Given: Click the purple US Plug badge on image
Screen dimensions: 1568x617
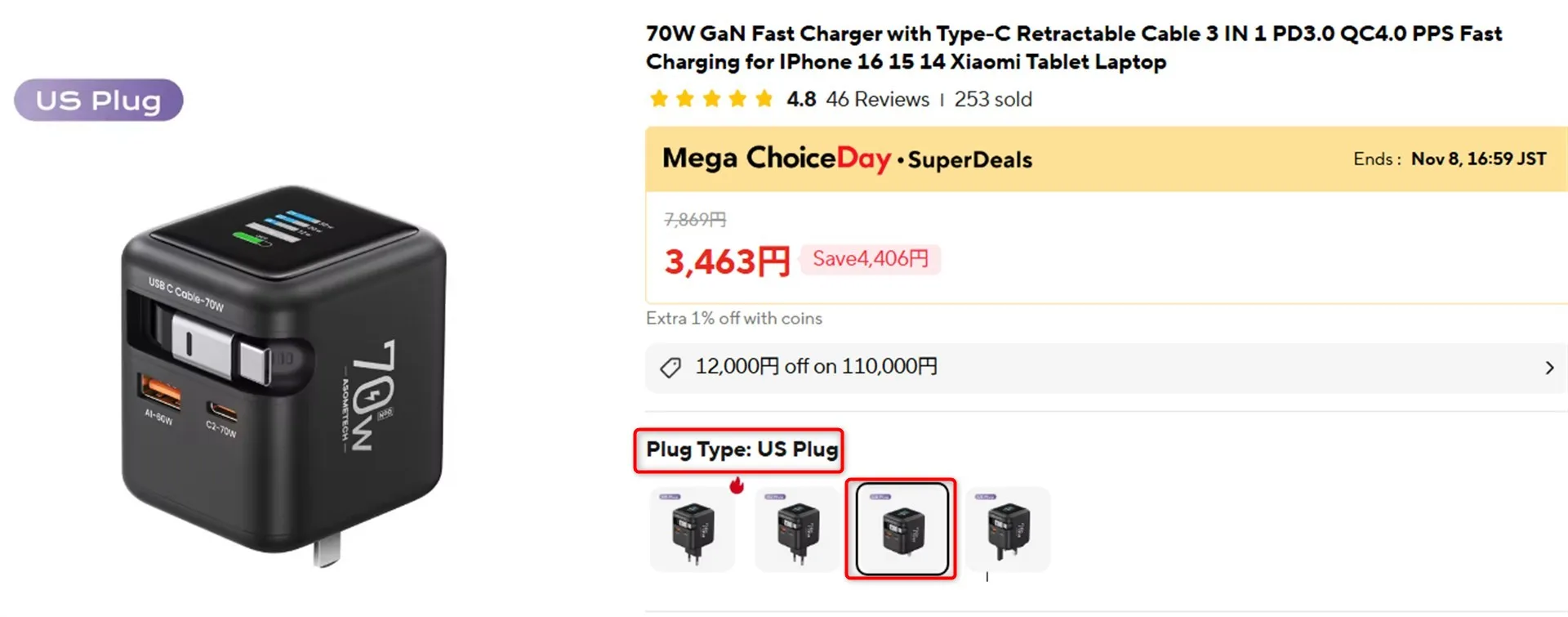Looking at the screenshot, I should [99, 101].
